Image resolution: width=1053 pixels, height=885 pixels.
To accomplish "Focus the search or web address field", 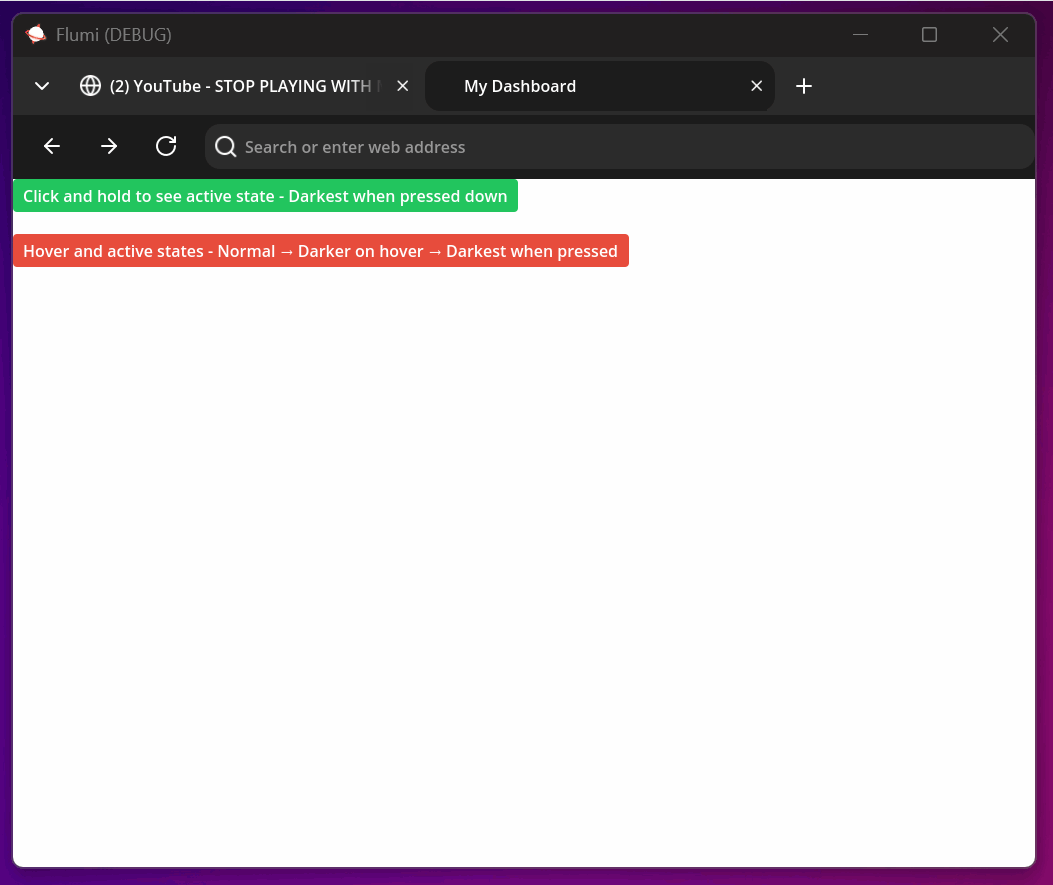I will pyautogui.click(x=620, y=147).
